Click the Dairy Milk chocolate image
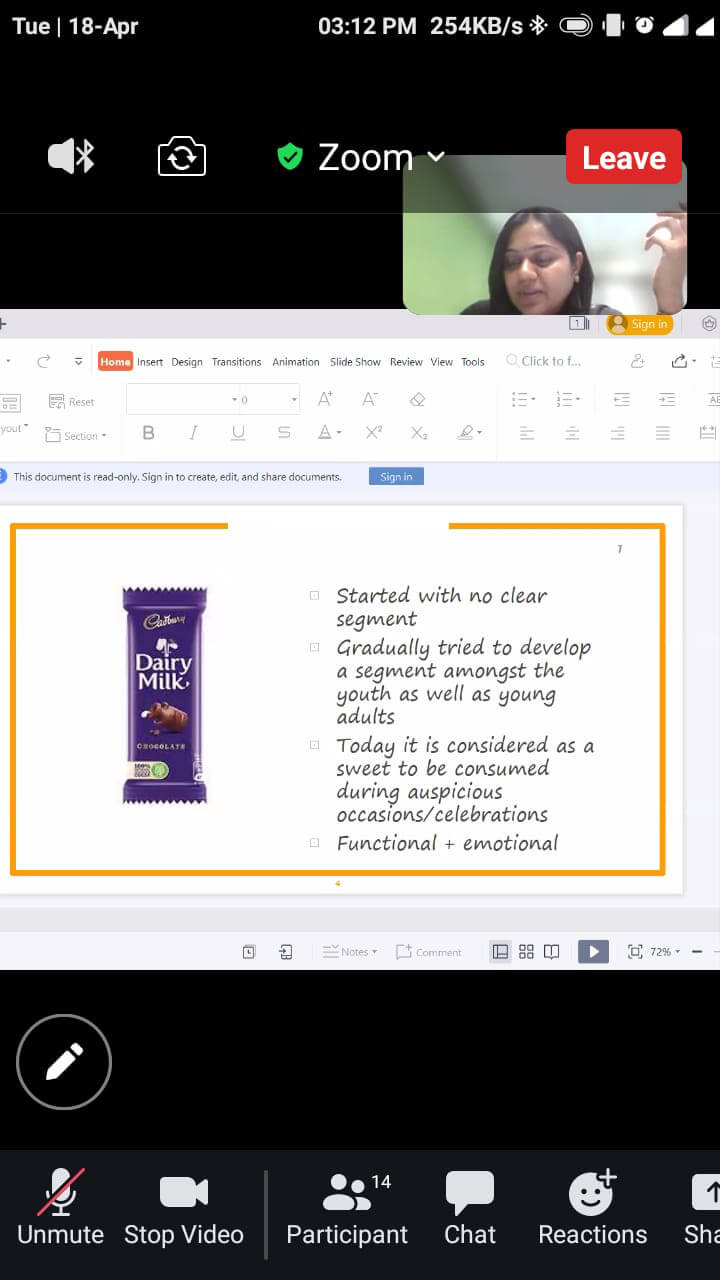Viewport: 720px width, 1280px height. [165, 695]
